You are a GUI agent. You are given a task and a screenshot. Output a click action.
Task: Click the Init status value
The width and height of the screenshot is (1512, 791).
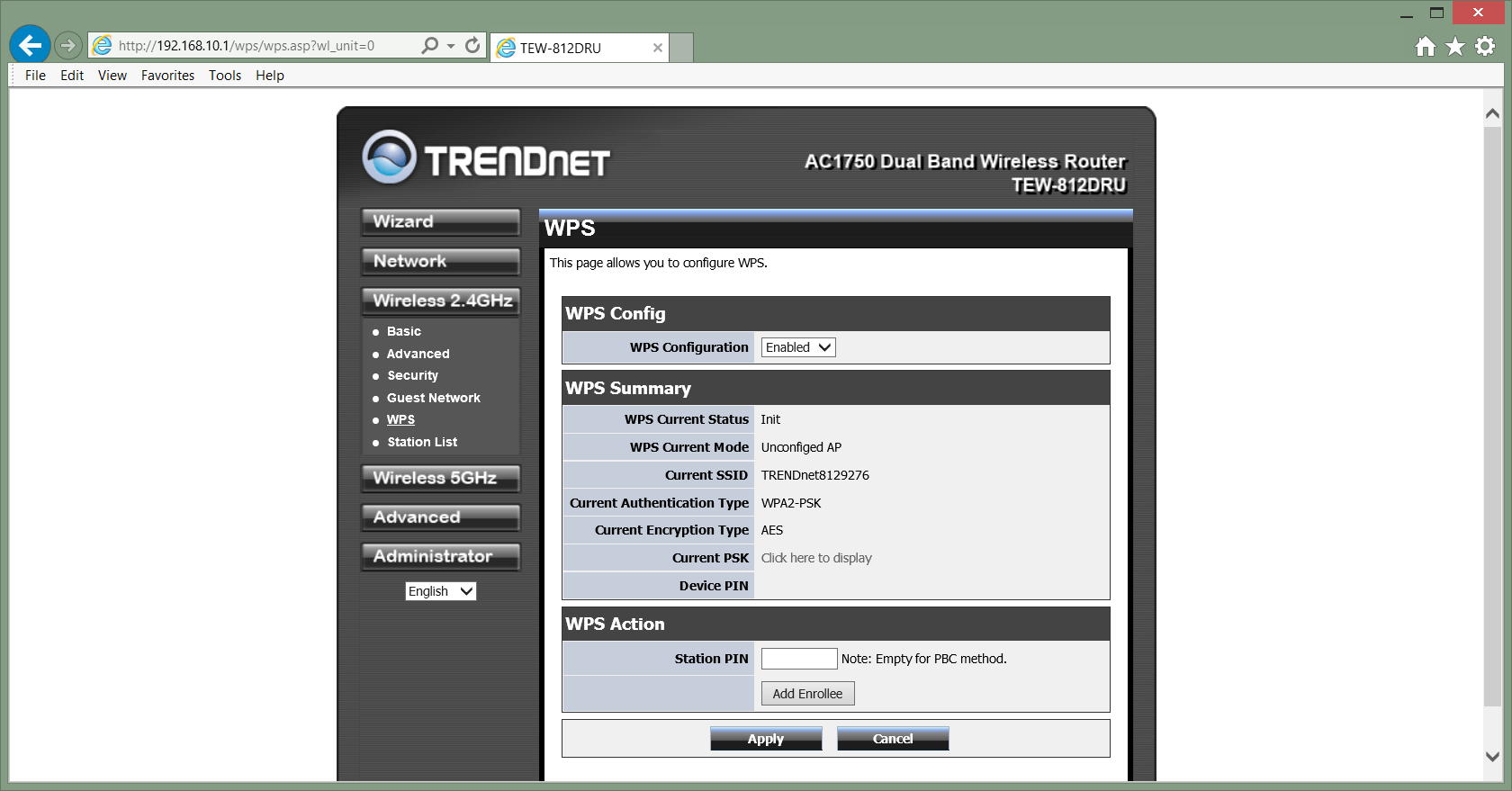pos(770,419)
